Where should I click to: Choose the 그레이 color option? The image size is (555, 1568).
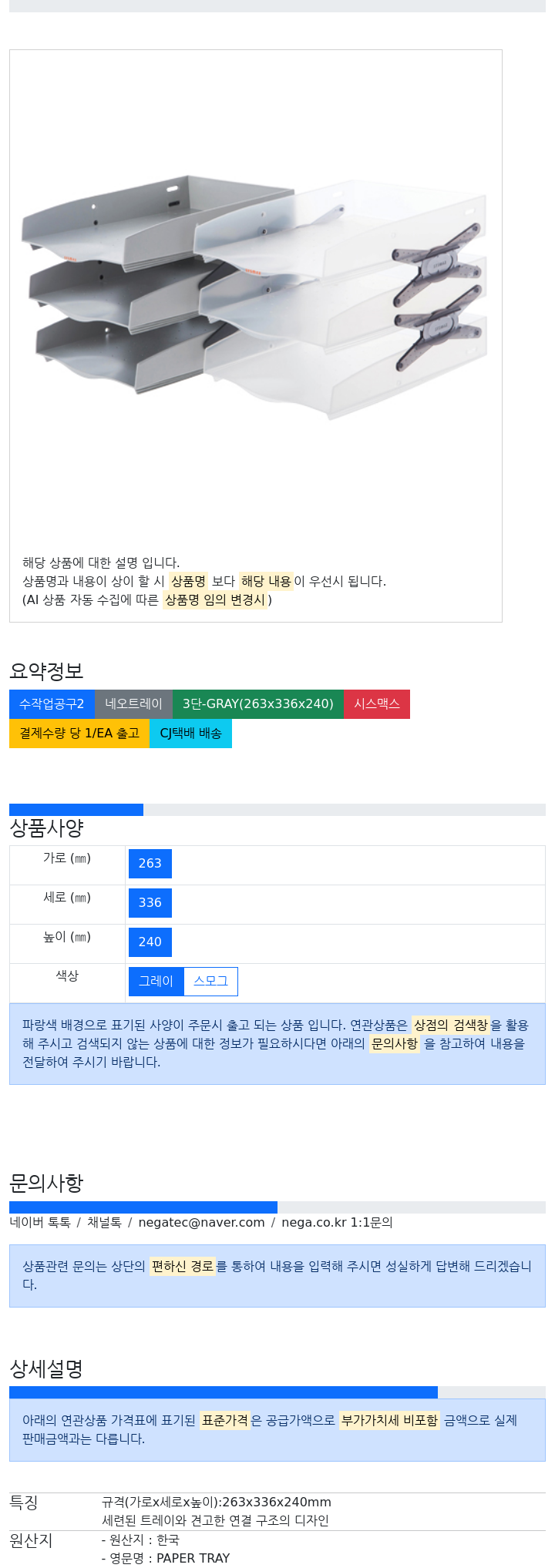coord(156,982)
